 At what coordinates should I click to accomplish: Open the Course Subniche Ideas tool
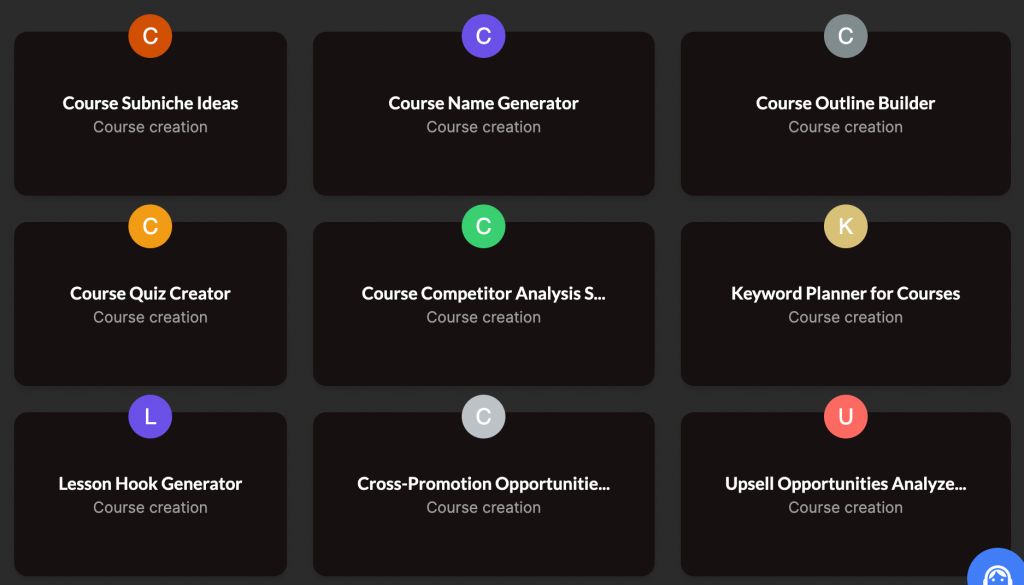tap(150, 103)
